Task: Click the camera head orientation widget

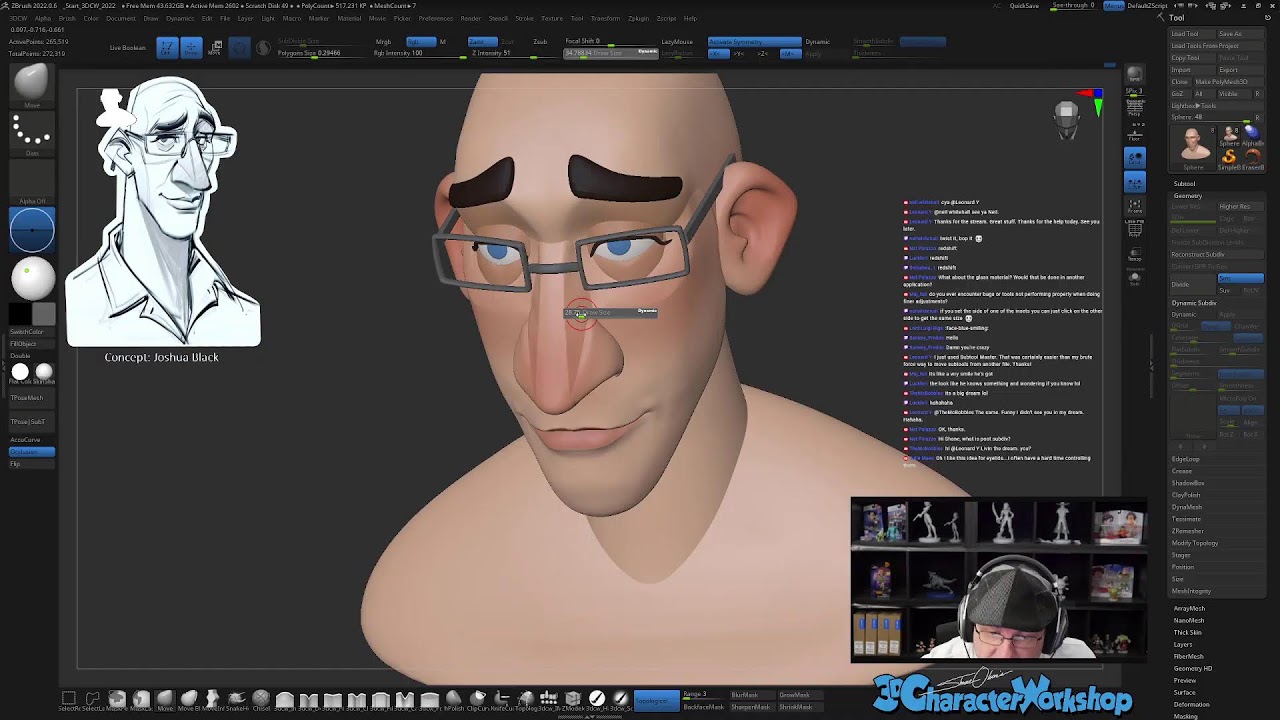Action: pos(1067,118)
